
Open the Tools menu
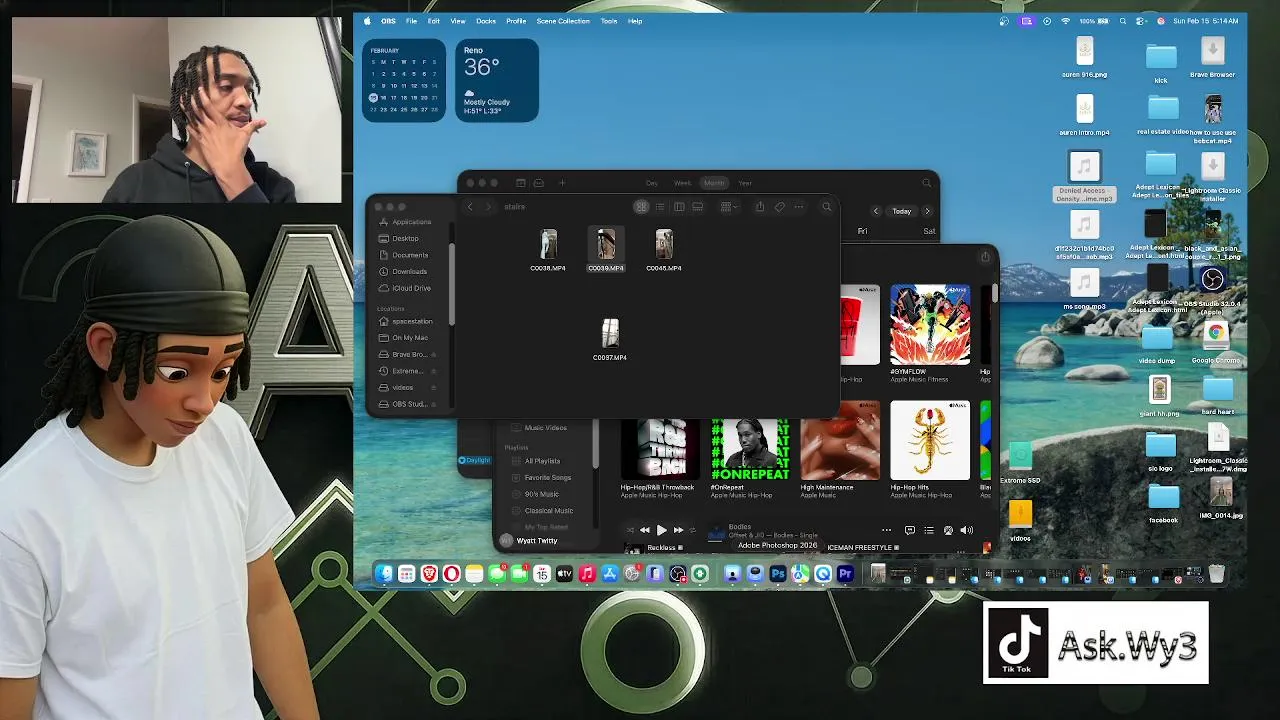pyautogui.click(x=609, y=21)
